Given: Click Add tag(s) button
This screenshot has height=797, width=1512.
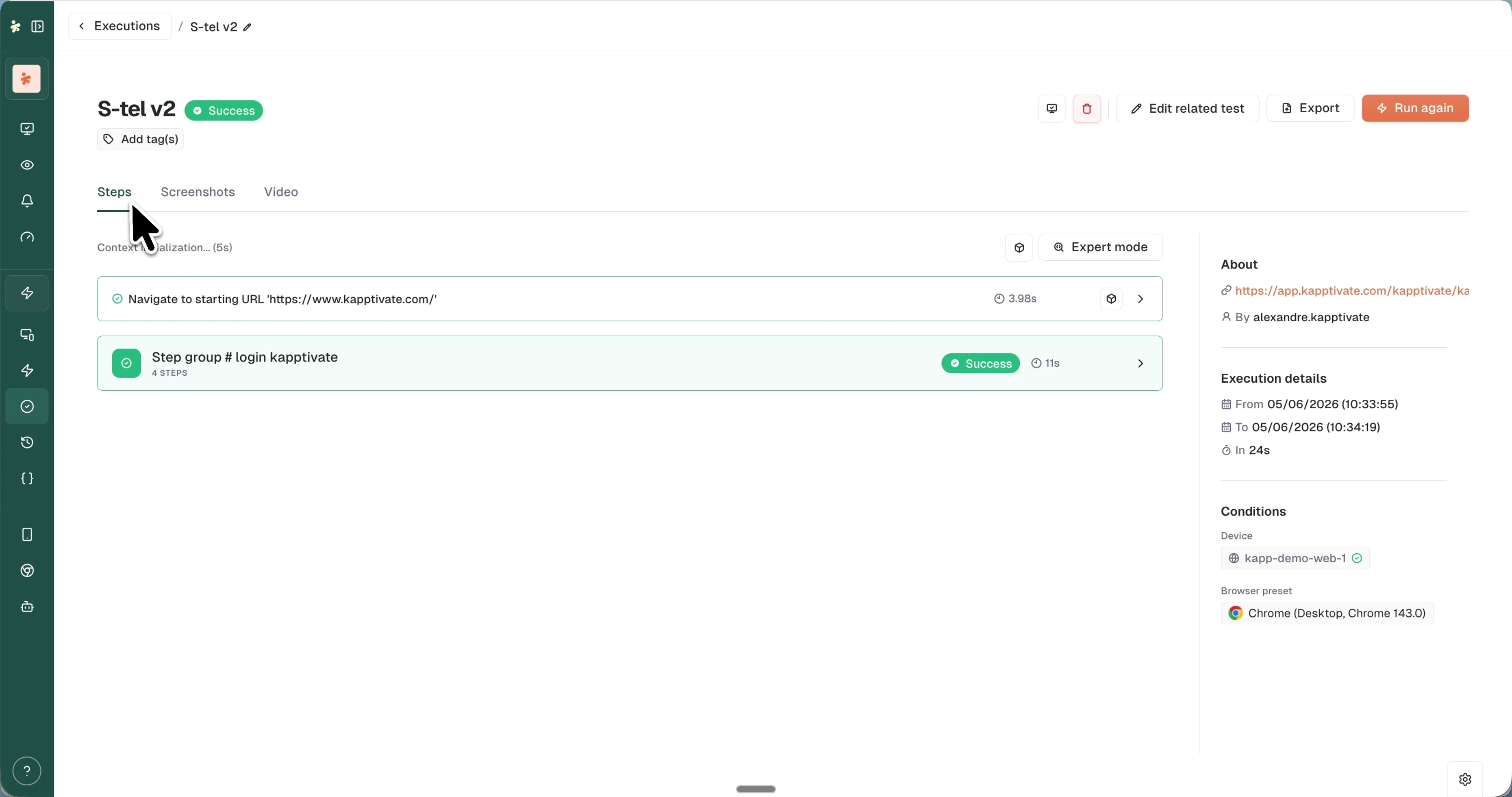Looking at the screenshot, I should pos(141,140).
